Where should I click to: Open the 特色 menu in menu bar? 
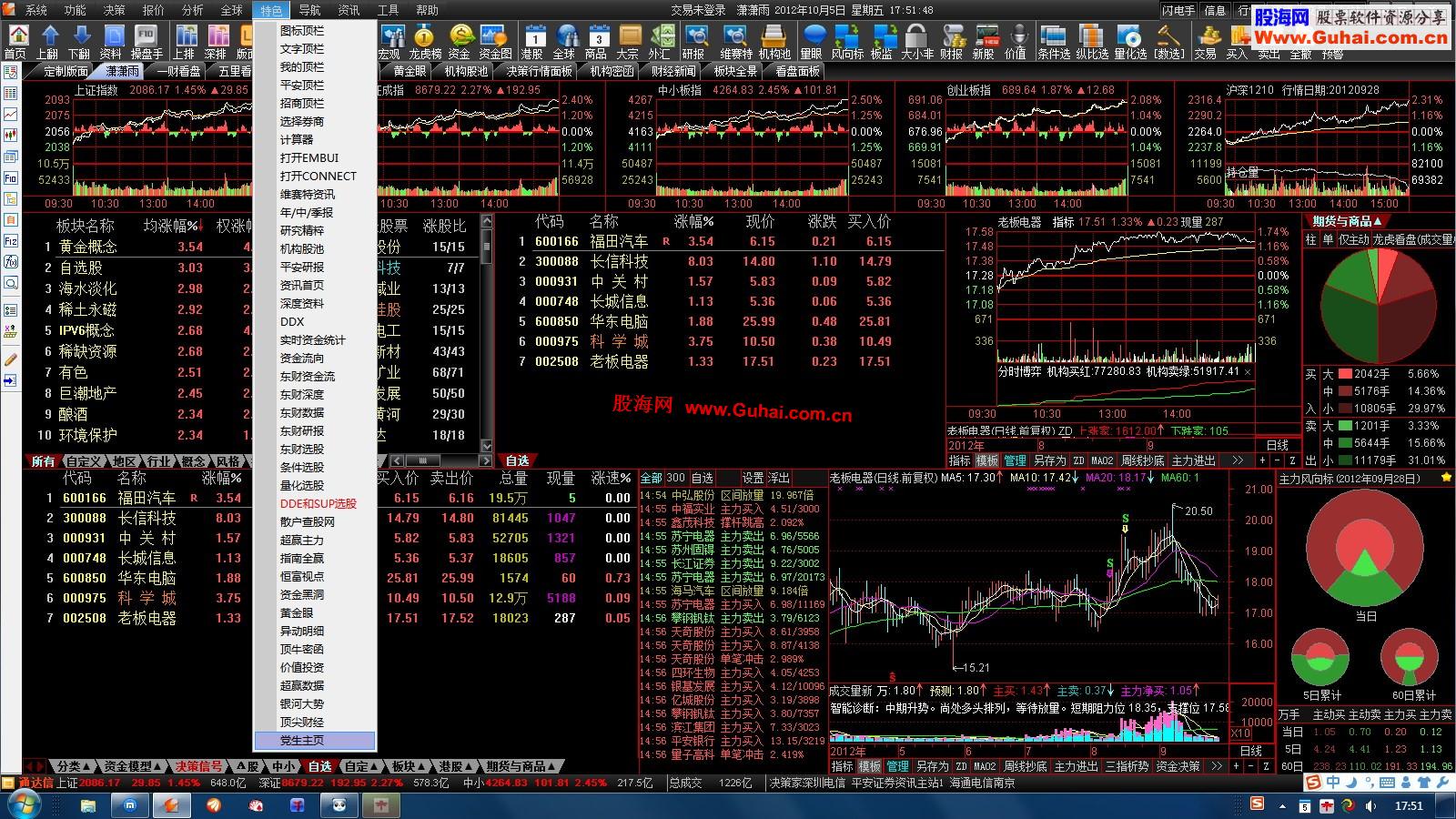pos(271,10)
